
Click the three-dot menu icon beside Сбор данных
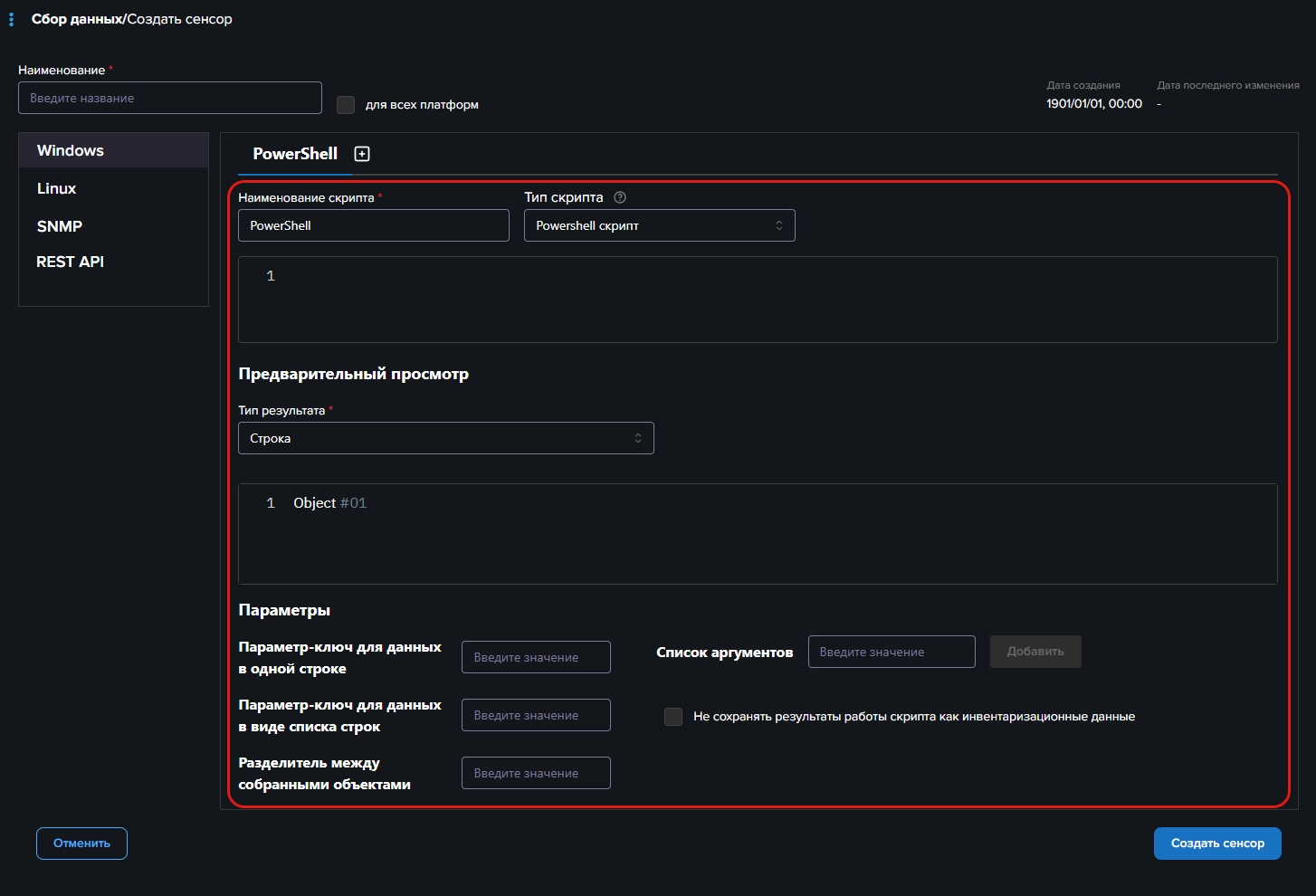(11, 19)
